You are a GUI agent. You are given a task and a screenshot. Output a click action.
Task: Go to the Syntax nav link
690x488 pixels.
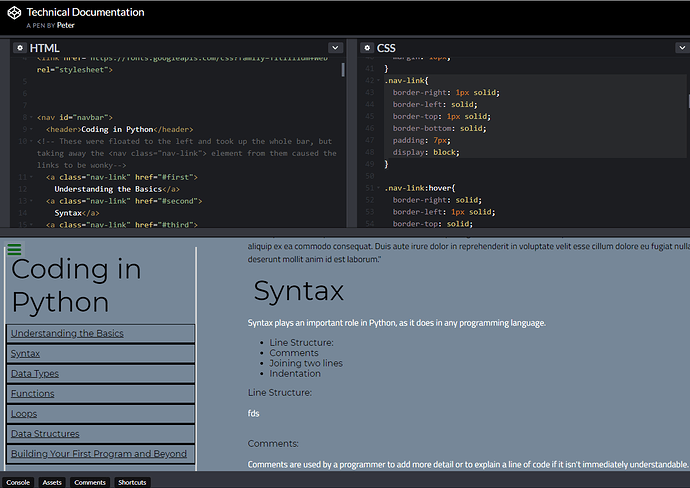click(25, 354)
